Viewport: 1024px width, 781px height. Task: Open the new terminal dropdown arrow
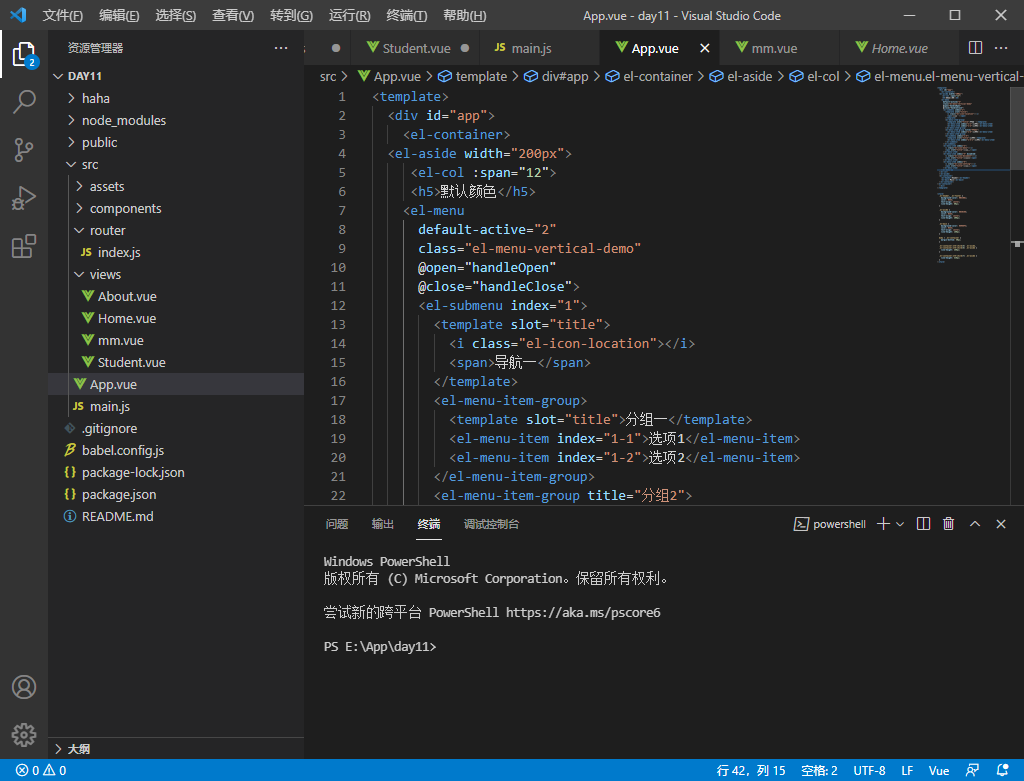(900, 524)
